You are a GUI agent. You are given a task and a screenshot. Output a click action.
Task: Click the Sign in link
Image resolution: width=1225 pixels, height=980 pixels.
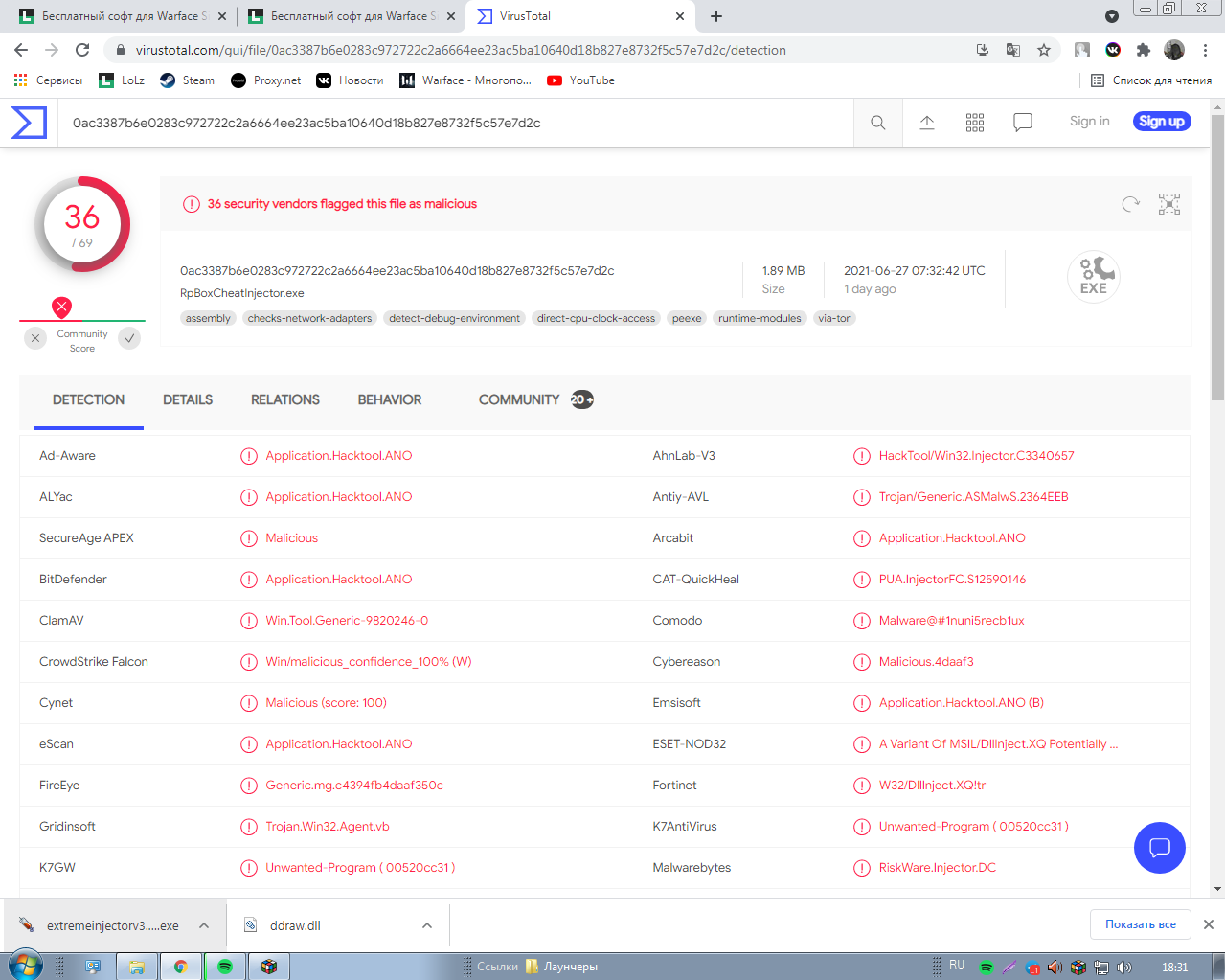(x=1089, y=122)
